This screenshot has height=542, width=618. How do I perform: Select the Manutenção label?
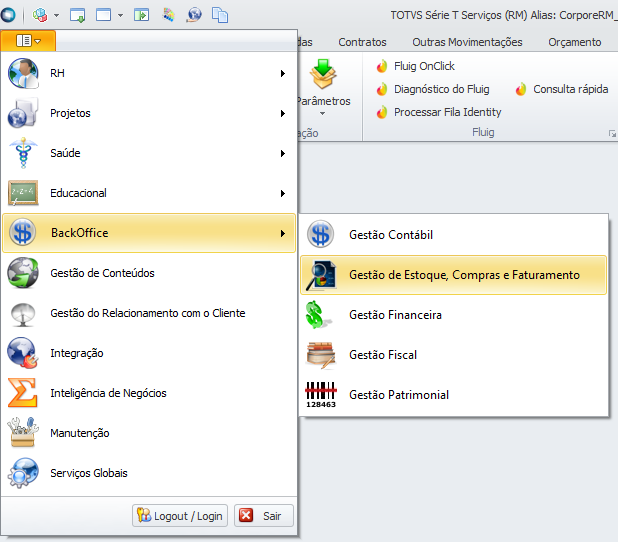coord(80,433)
